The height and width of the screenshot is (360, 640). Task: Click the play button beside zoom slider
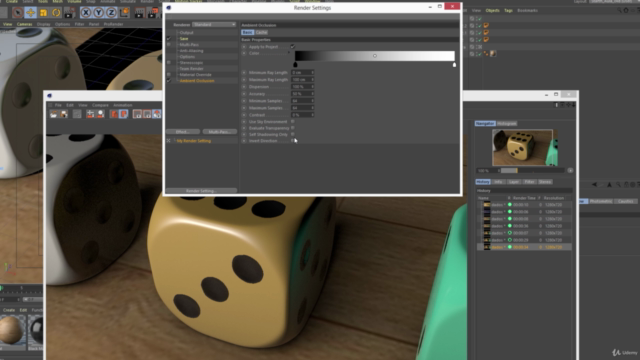570,171
